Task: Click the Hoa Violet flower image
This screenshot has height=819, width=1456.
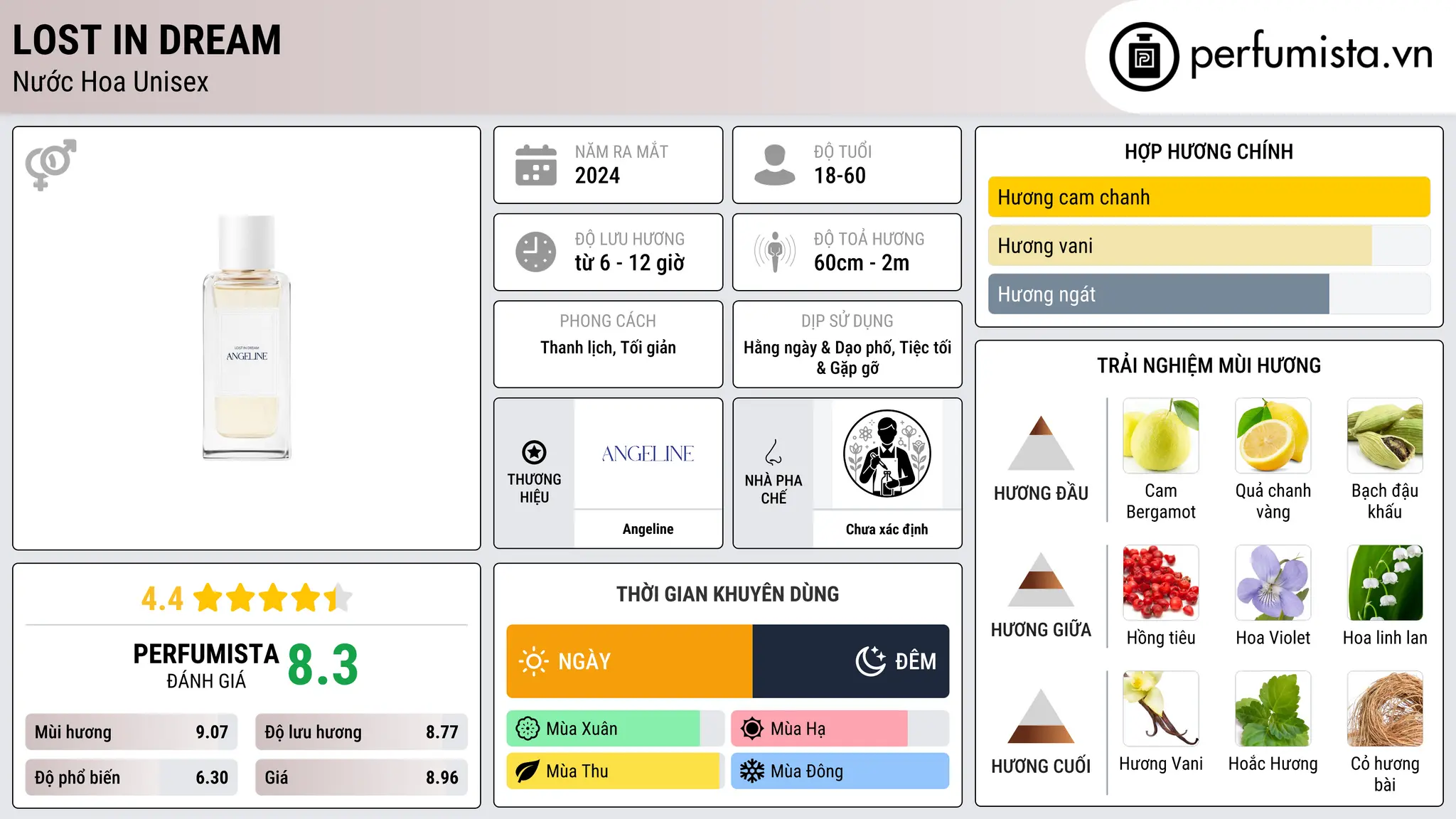Action: [1273, 583]
